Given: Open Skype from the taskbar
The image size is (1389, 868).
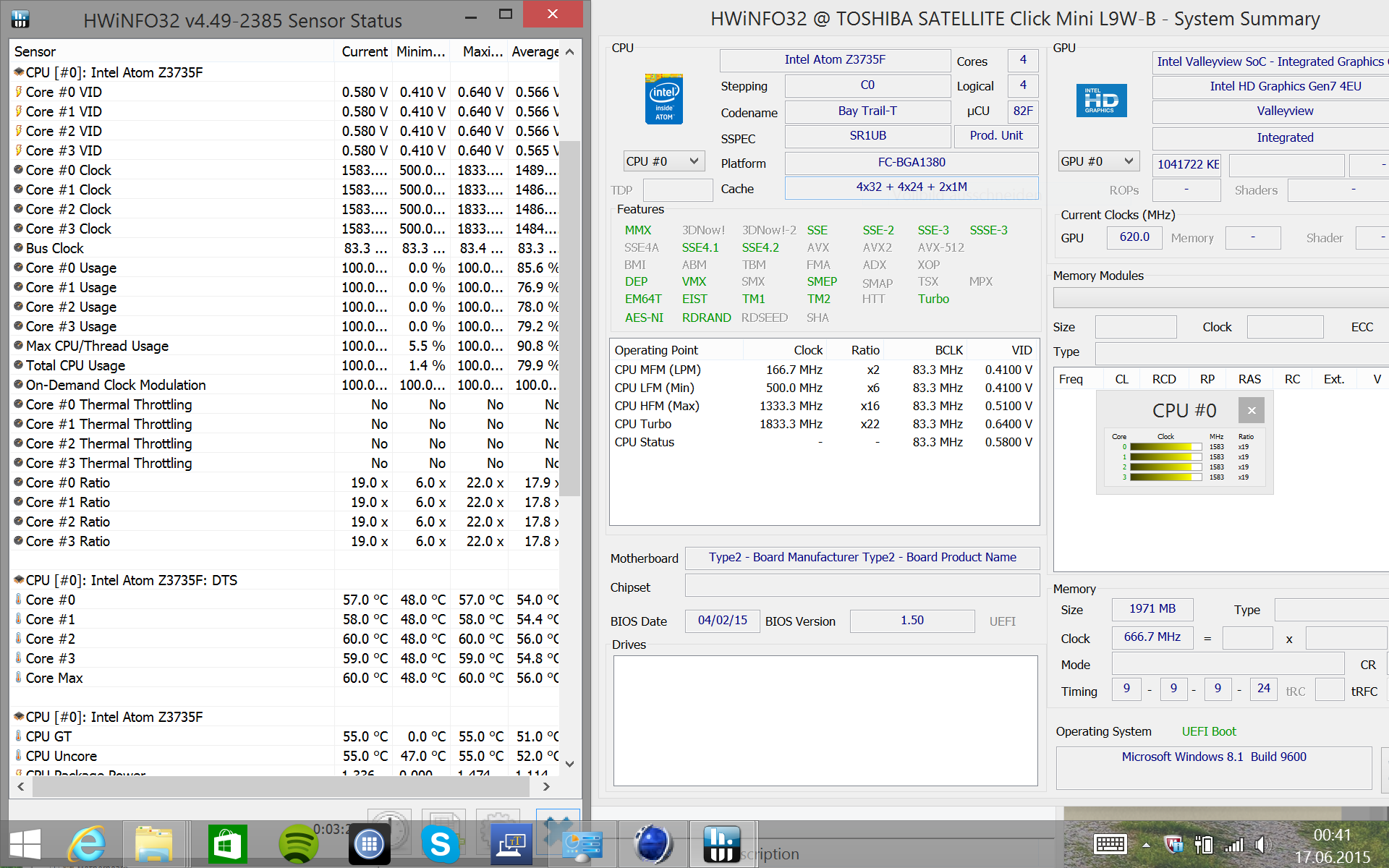Looking at the screenshot, I should 440,845.
